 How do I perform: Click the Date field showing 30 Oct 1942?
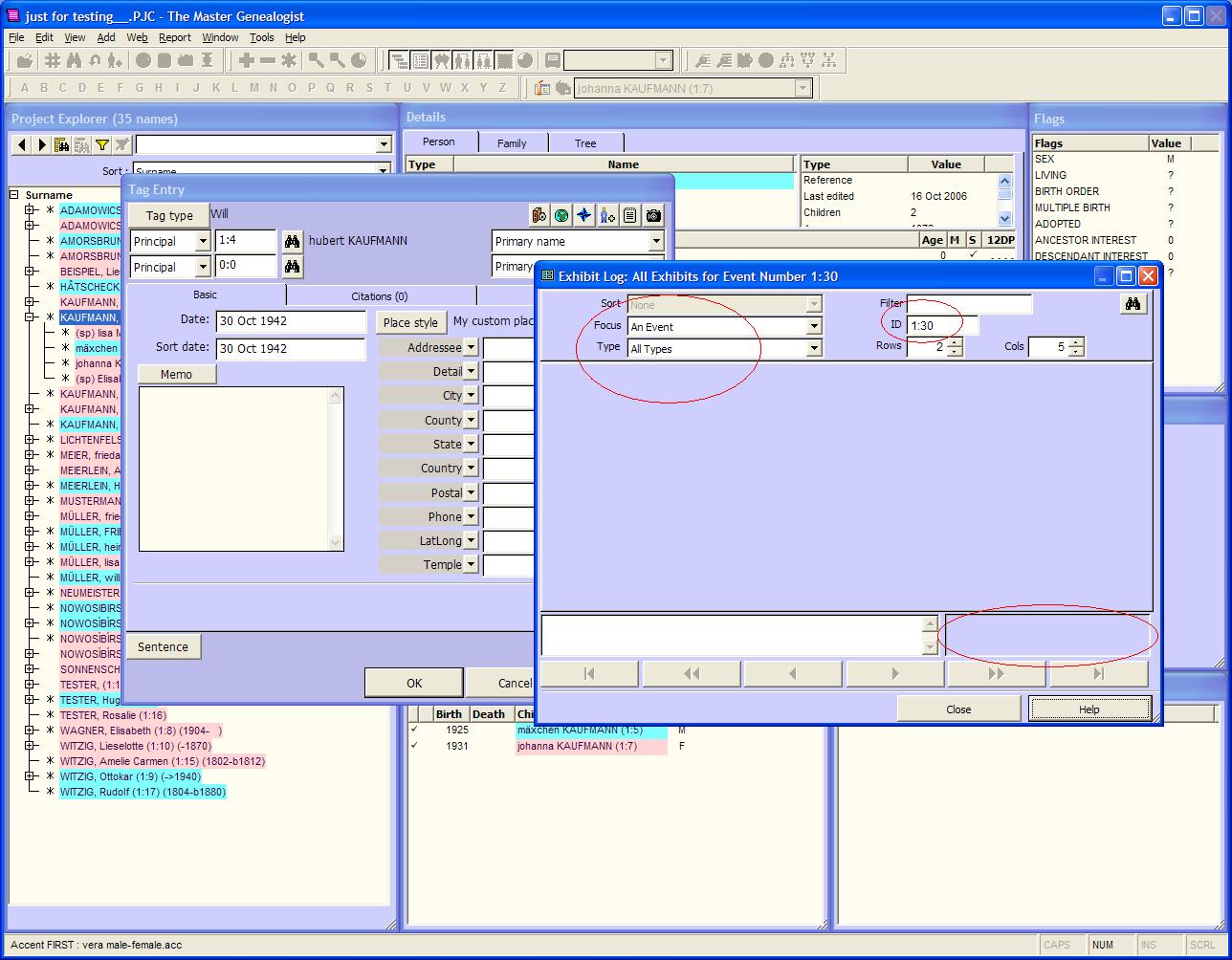[291, 321]
